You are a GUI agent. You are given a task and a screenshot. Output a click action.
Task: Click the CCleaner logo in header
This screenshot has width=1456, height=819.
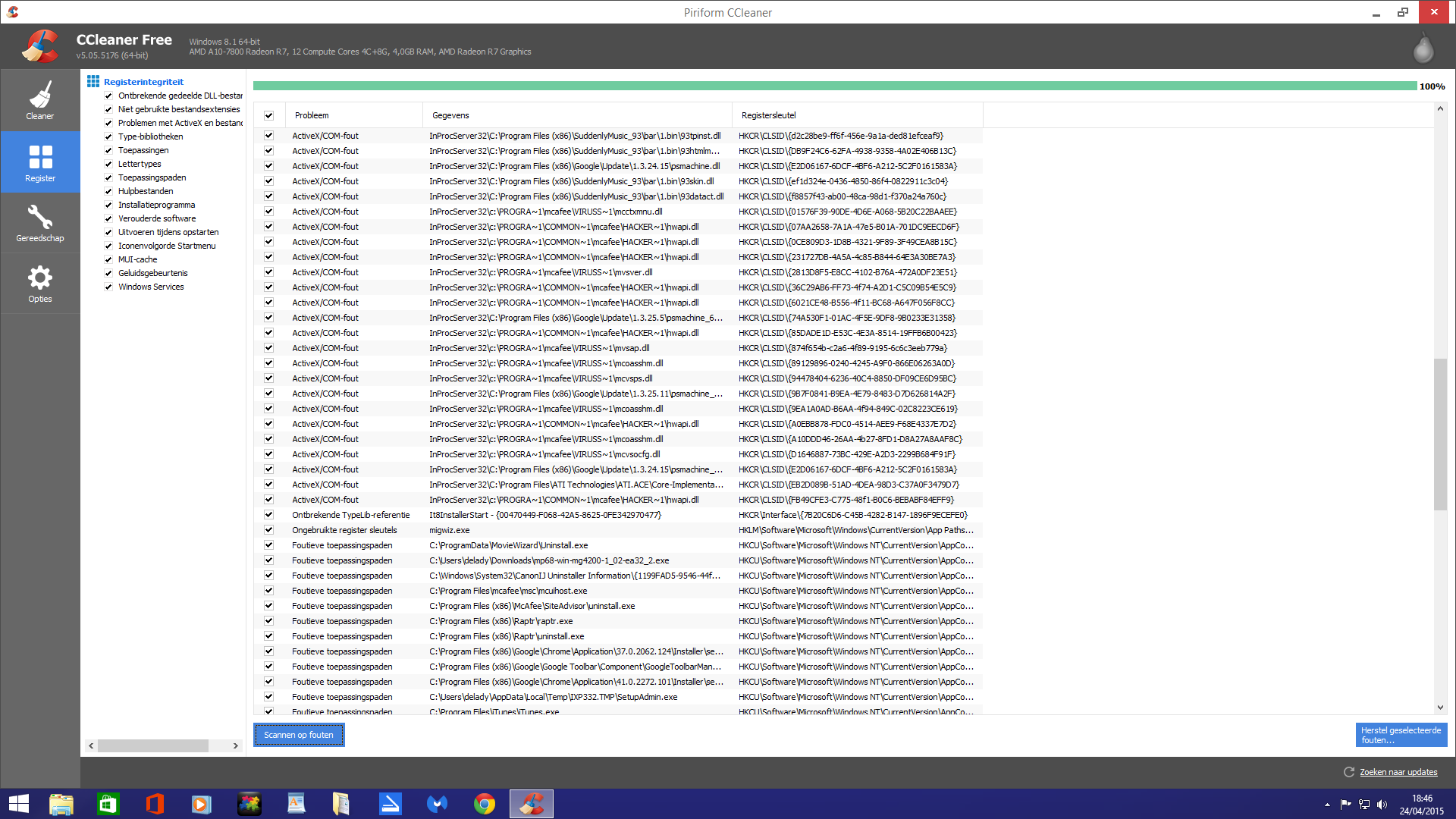tap(40, 46)
